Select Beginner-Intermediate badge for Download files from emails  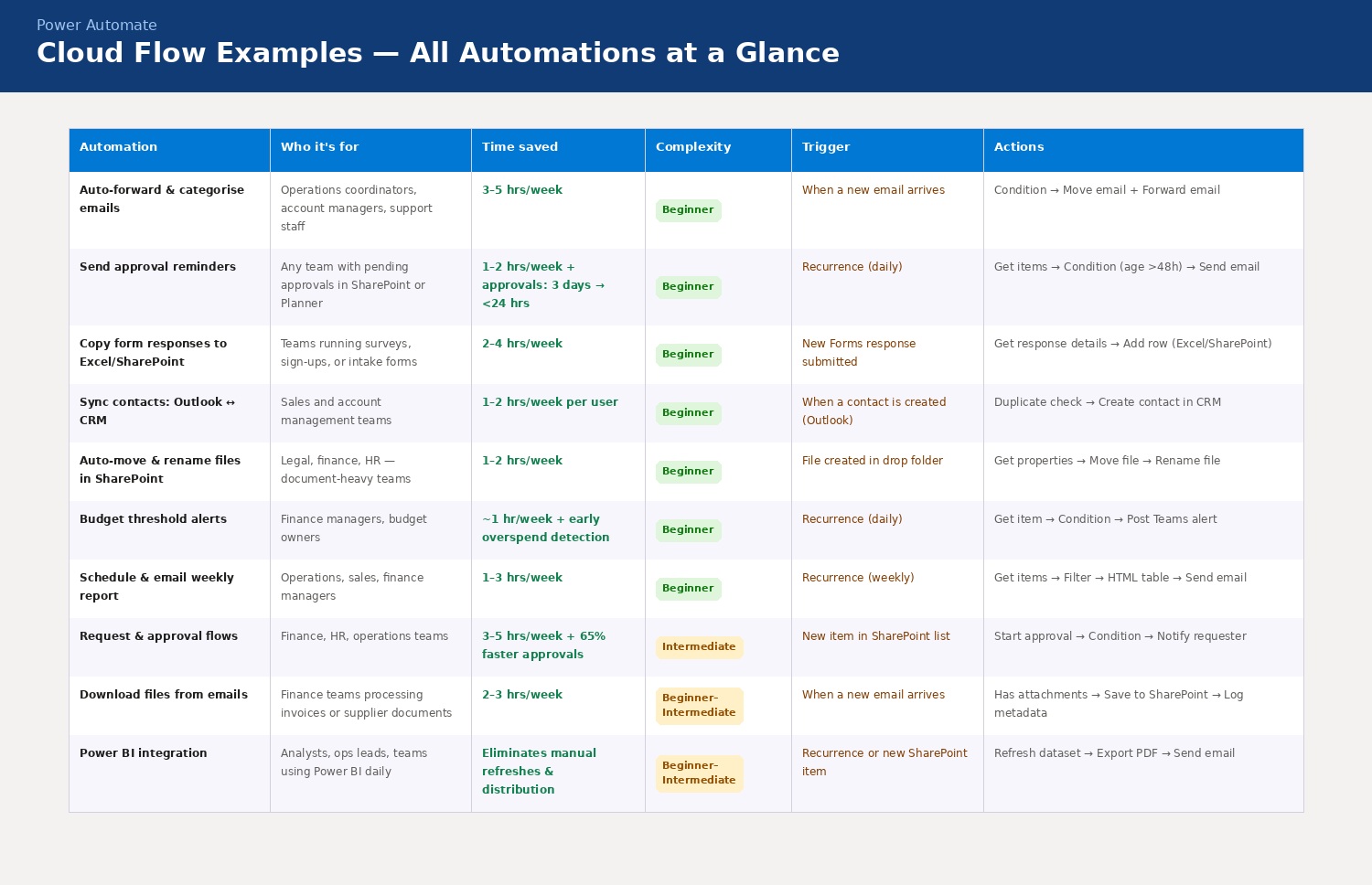coord(699,706)
